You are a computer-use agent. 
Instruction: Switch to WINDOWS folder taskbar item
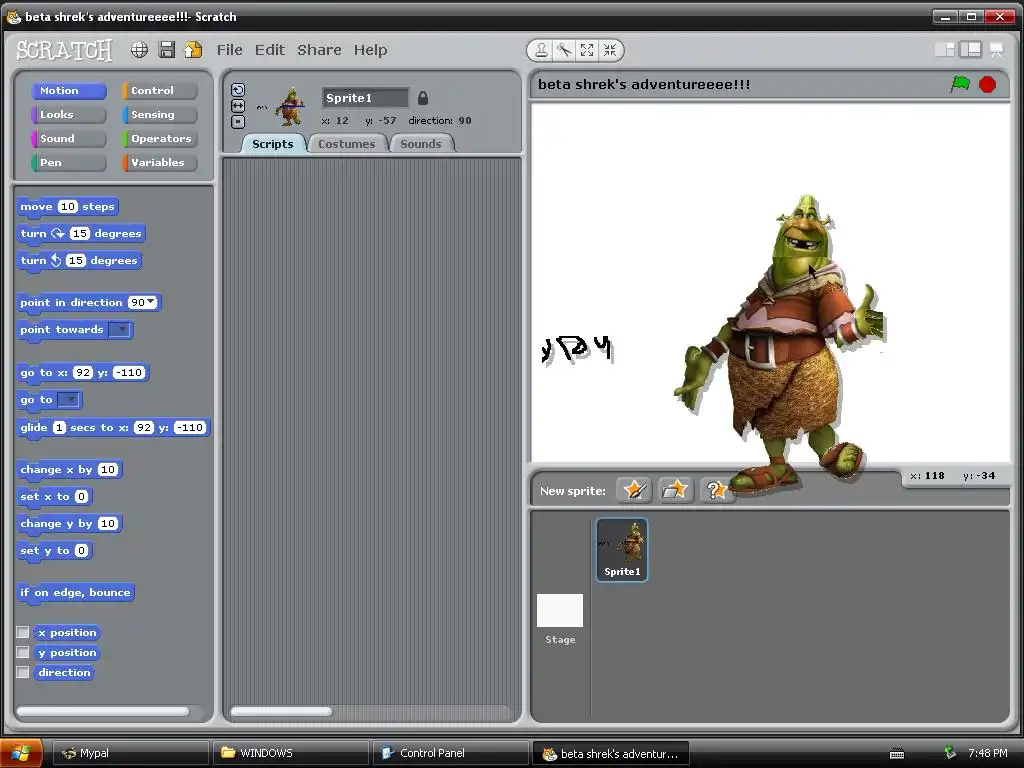tap(291, 753)
